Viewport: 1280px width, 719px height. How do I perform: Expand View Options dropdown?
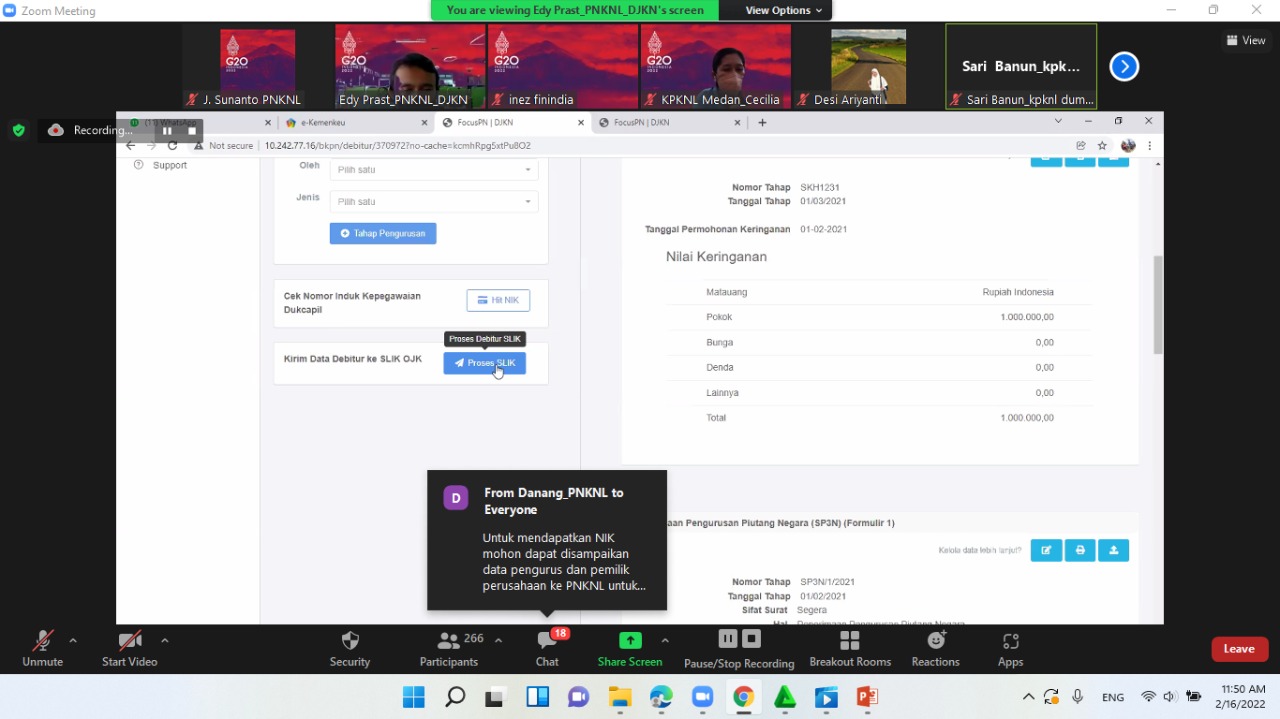click(784, 10)
